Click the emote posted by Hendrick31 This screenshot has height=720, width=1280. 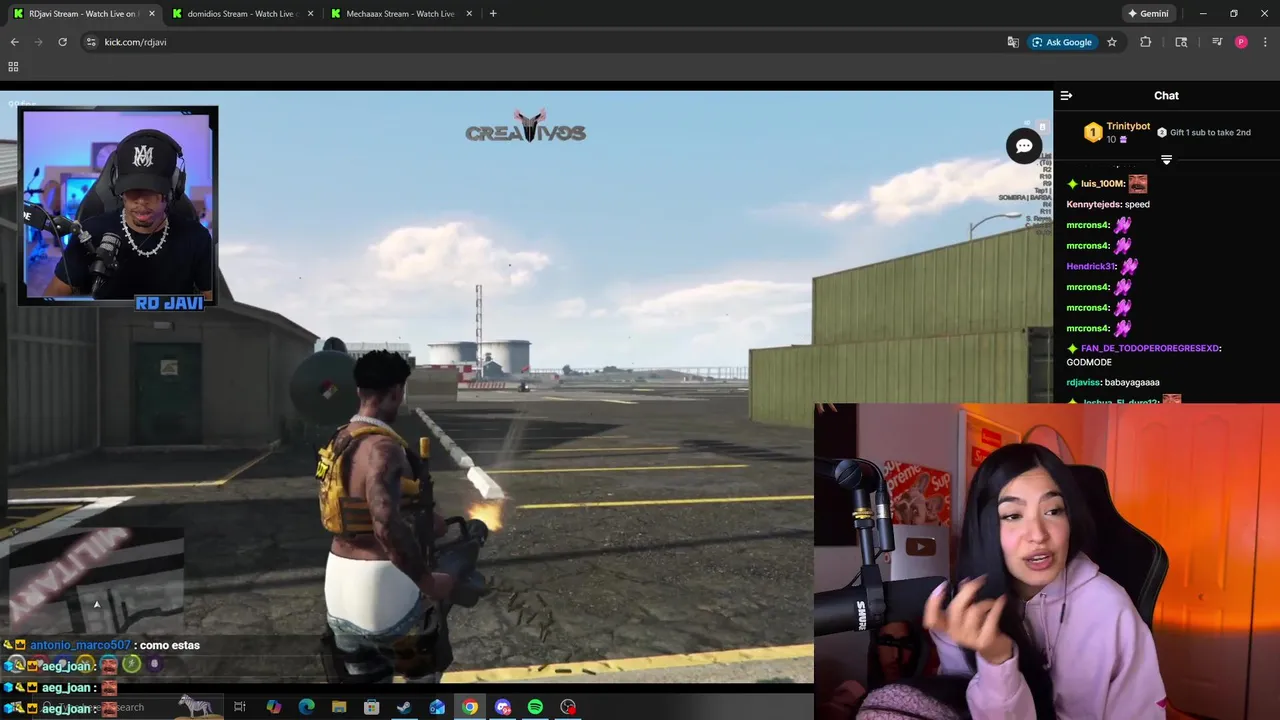[x=1129, y=266]
